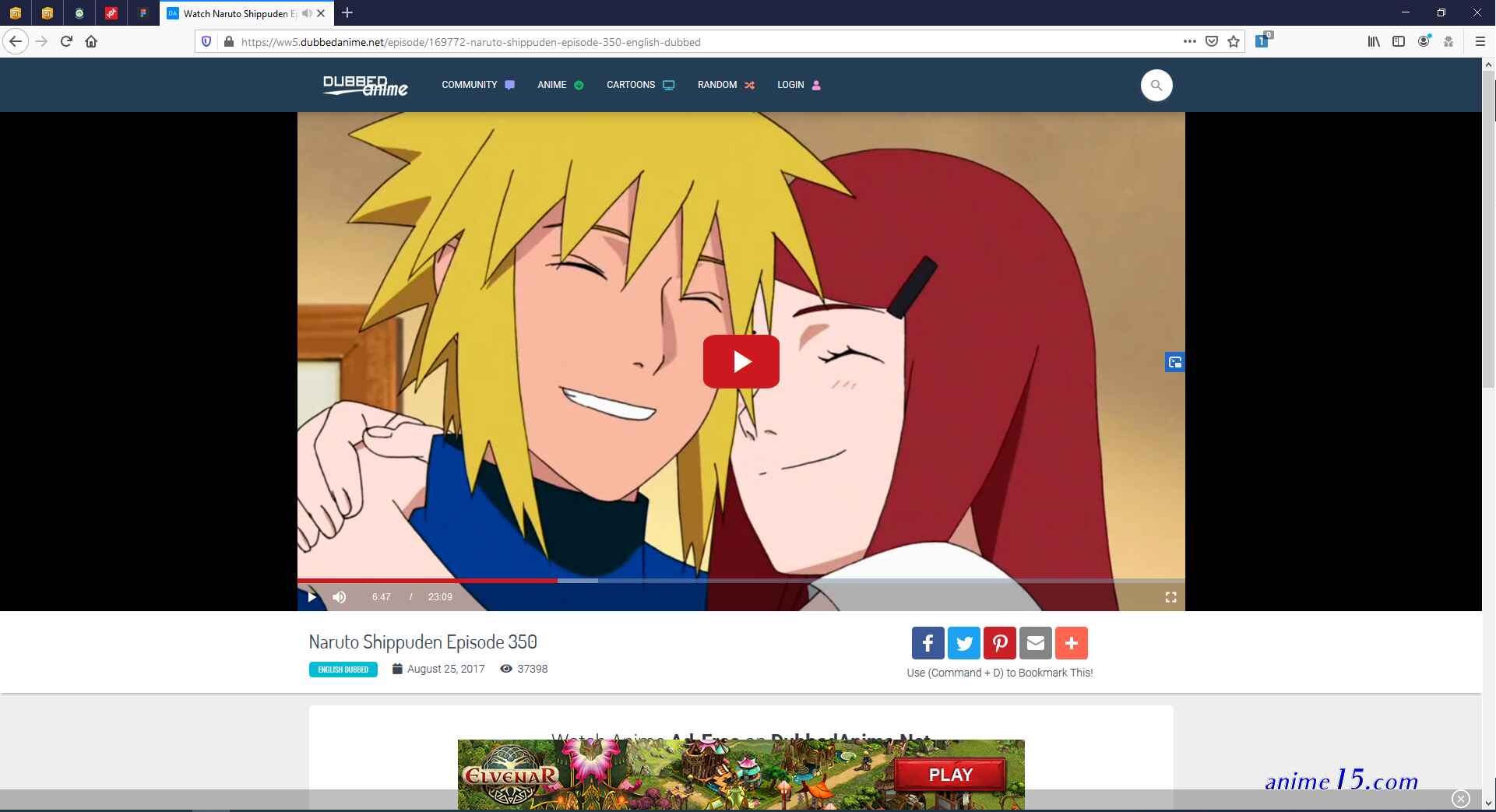Reload the current page
Viewport: 1496px width, 812px height.
(66, 41)
